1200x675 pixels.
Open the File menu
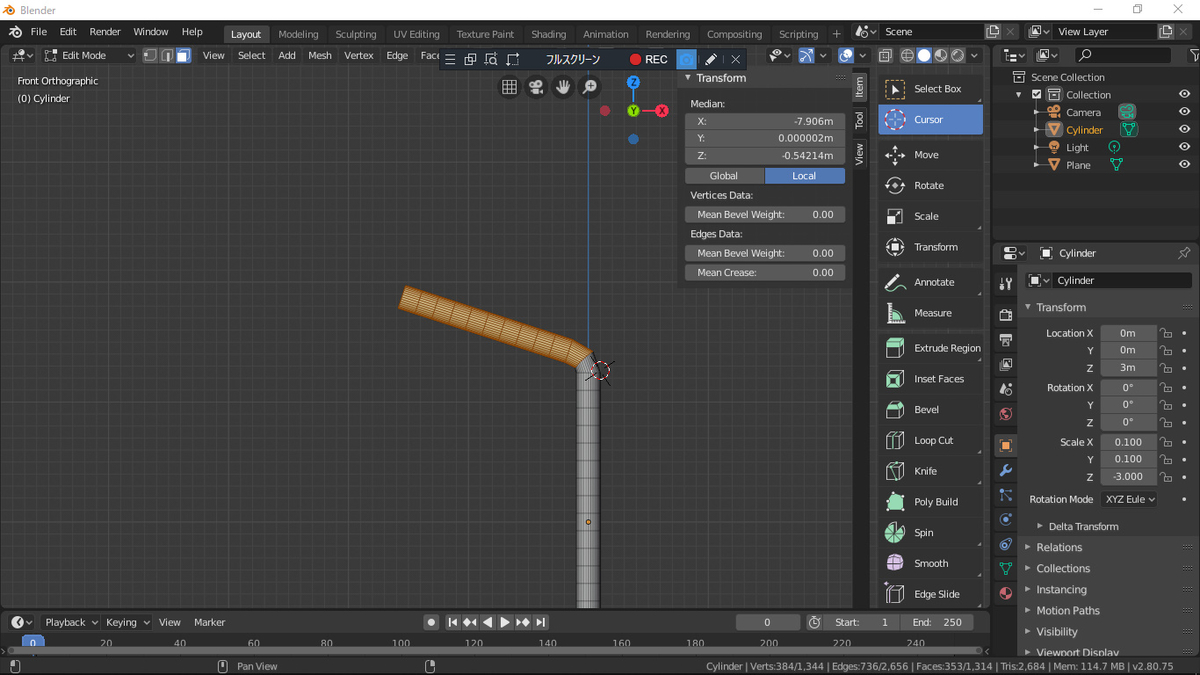pyautogui.click(x=39, y=32)
